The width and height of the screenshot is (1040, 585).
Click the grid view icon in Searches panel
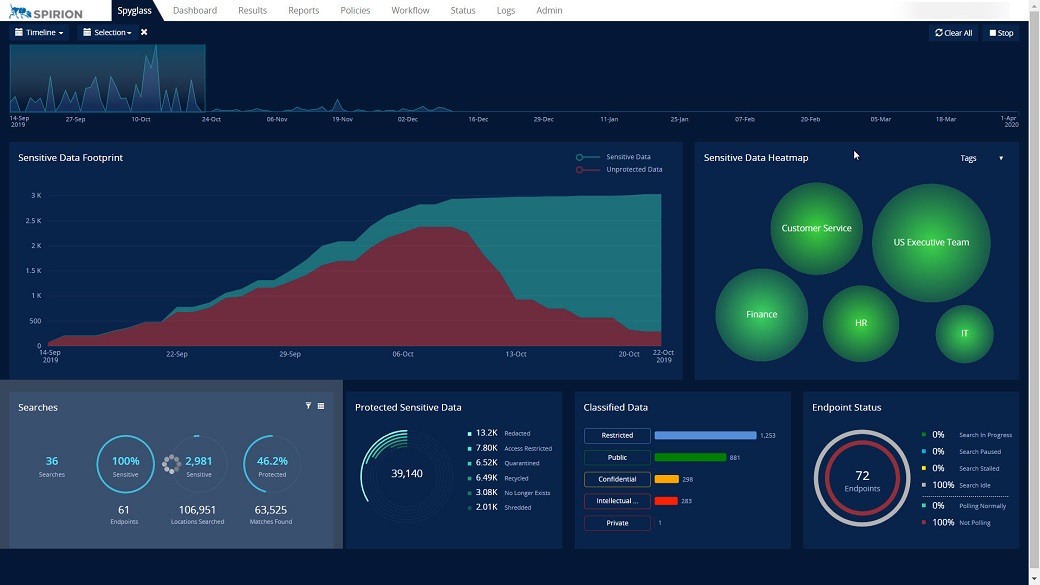coord(321,404)
